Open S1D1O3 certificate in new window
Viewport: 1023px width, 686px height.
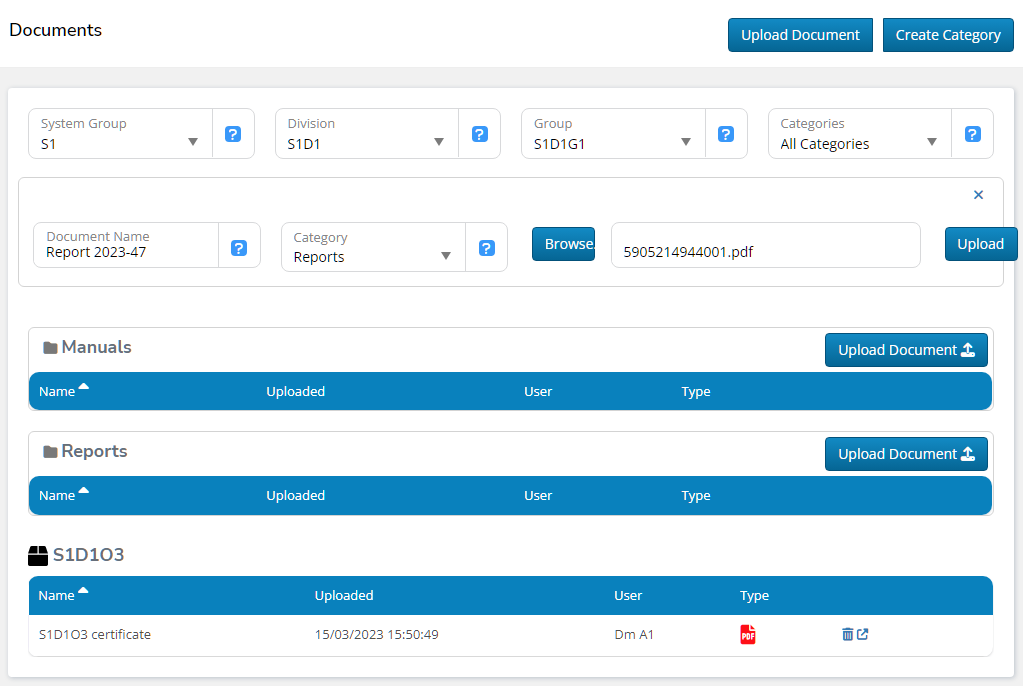coord(863,634)
